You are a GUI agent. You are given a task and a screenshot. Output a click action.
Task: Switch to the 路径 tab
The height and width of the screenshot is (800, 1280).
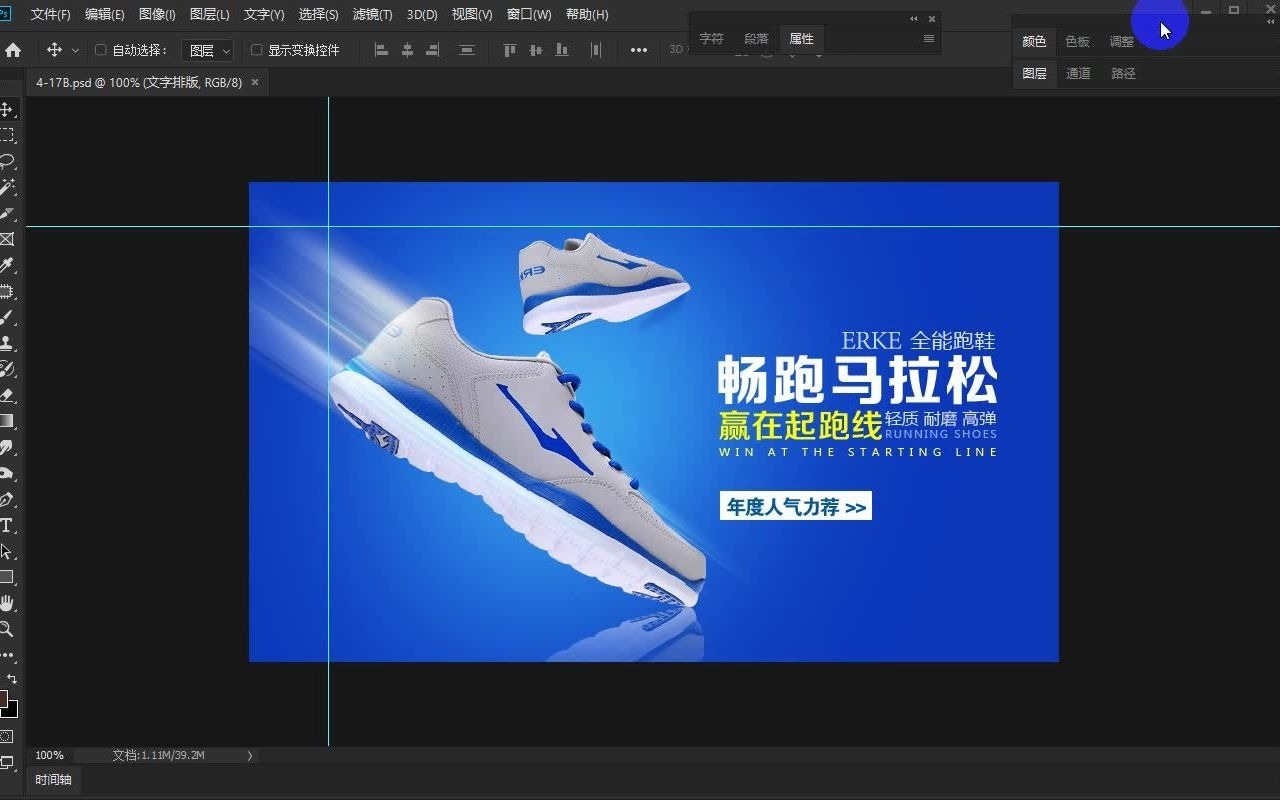1123,74
